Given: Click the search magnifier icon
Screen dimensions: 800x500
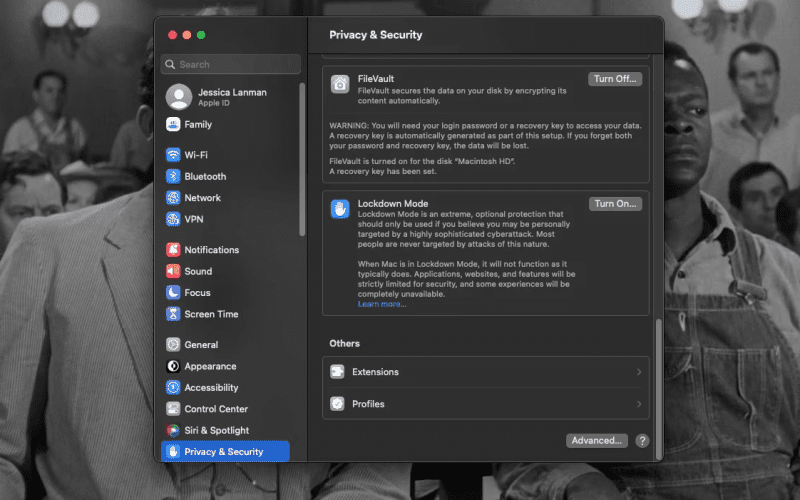Looking at the screenshot, I should pyautogui.click(x=170, y=64).
